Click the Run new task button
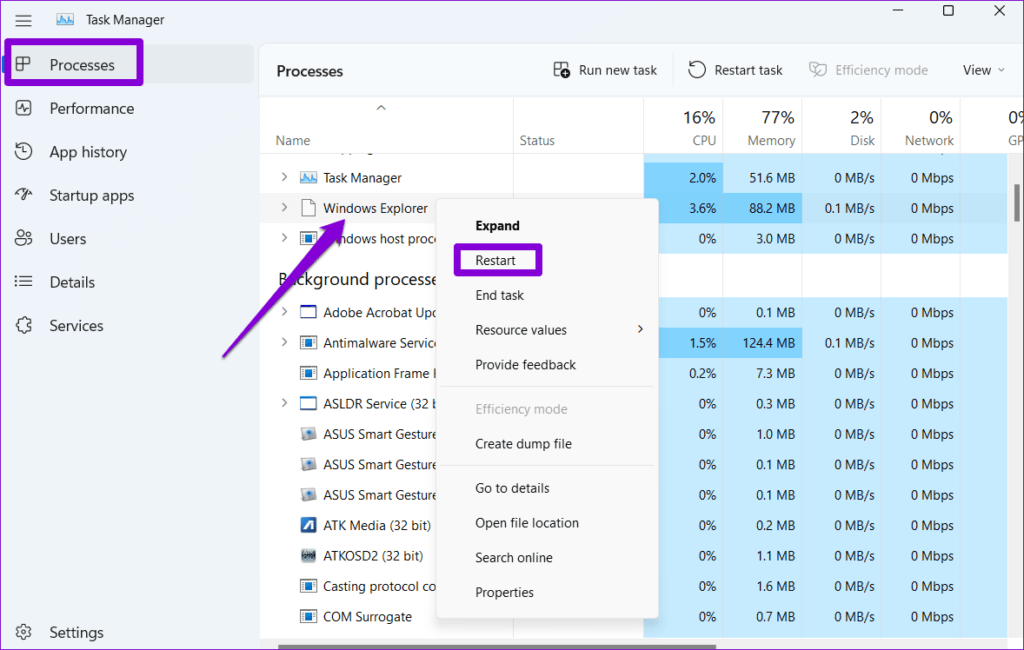Image resolution: width=1024 pixels, height=650 pixels. point(604,69)
